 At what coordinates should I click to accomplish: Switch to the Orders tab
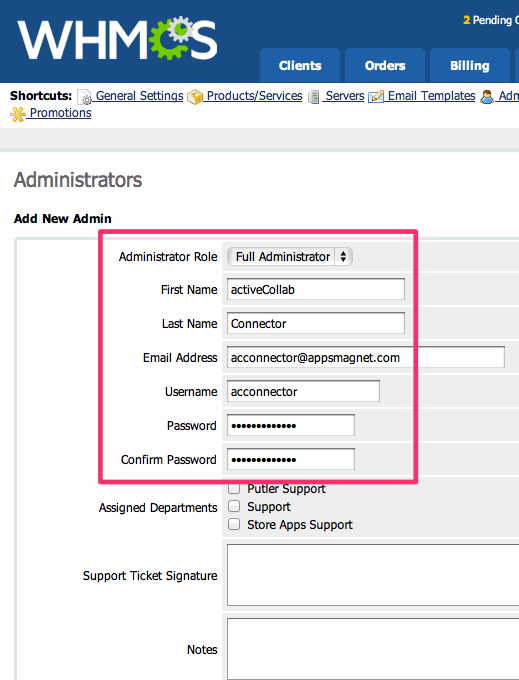tap(385, 65)
